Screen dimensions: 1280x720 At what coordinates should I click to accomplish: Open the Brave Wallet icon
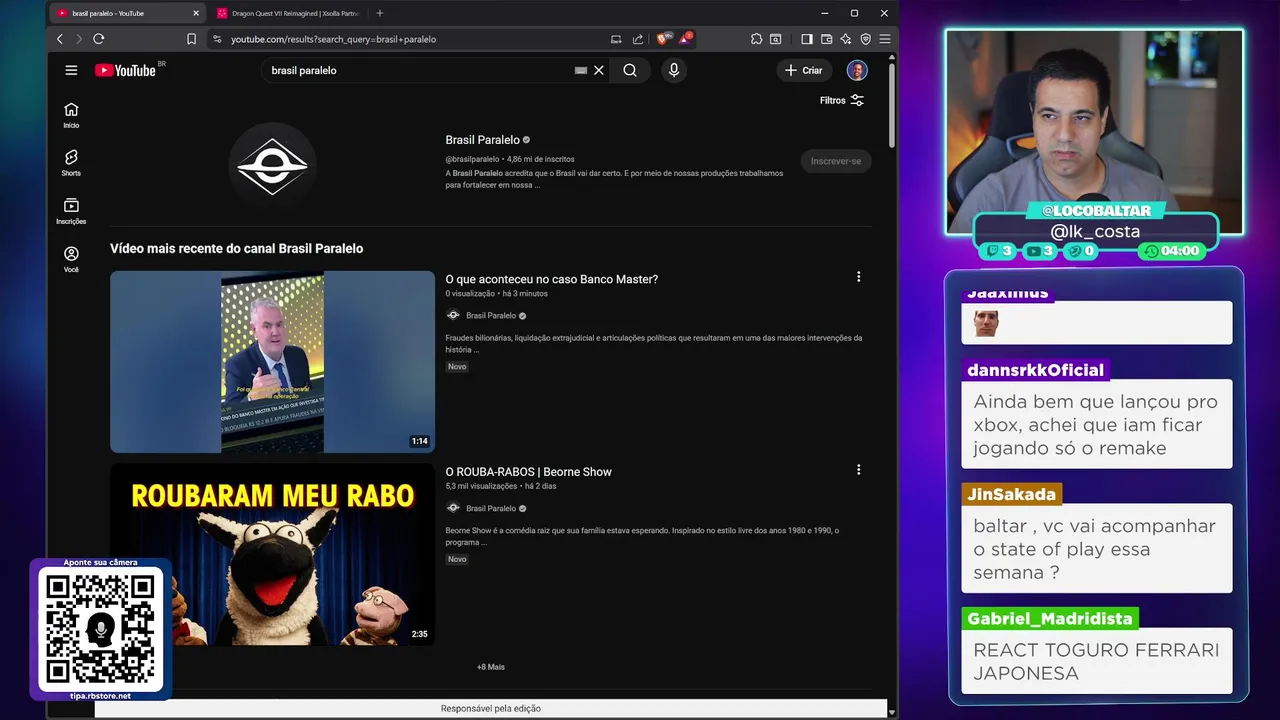point(826,39)
